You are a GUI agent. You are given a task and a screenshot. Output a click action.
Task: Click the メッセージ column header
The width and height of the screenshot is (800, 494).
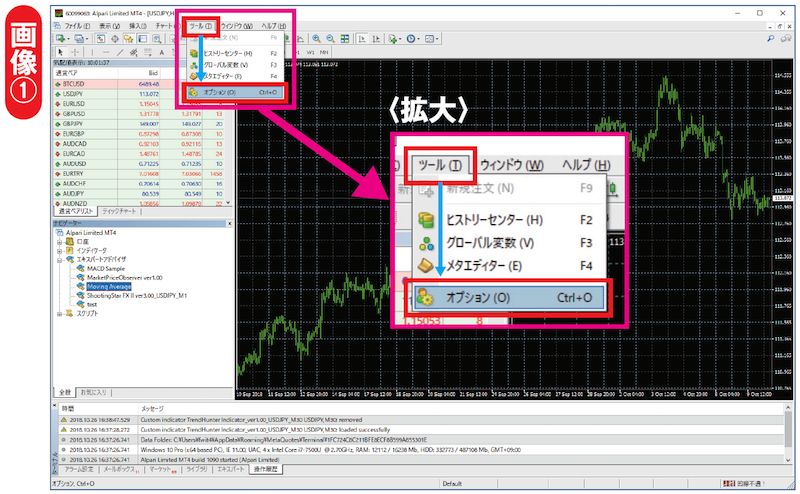153,409
